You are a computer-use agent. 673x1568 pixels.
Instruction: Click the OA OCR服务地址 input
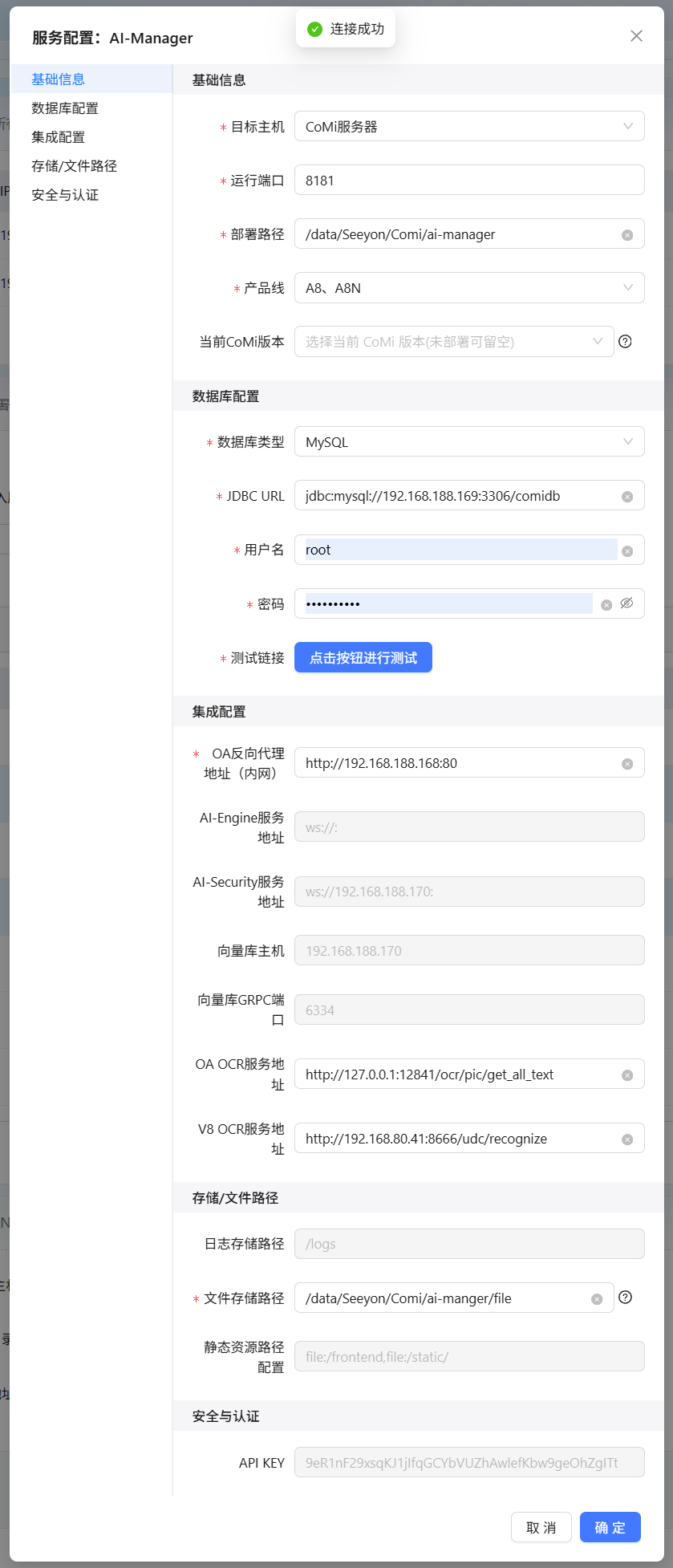click(469, 1074)
